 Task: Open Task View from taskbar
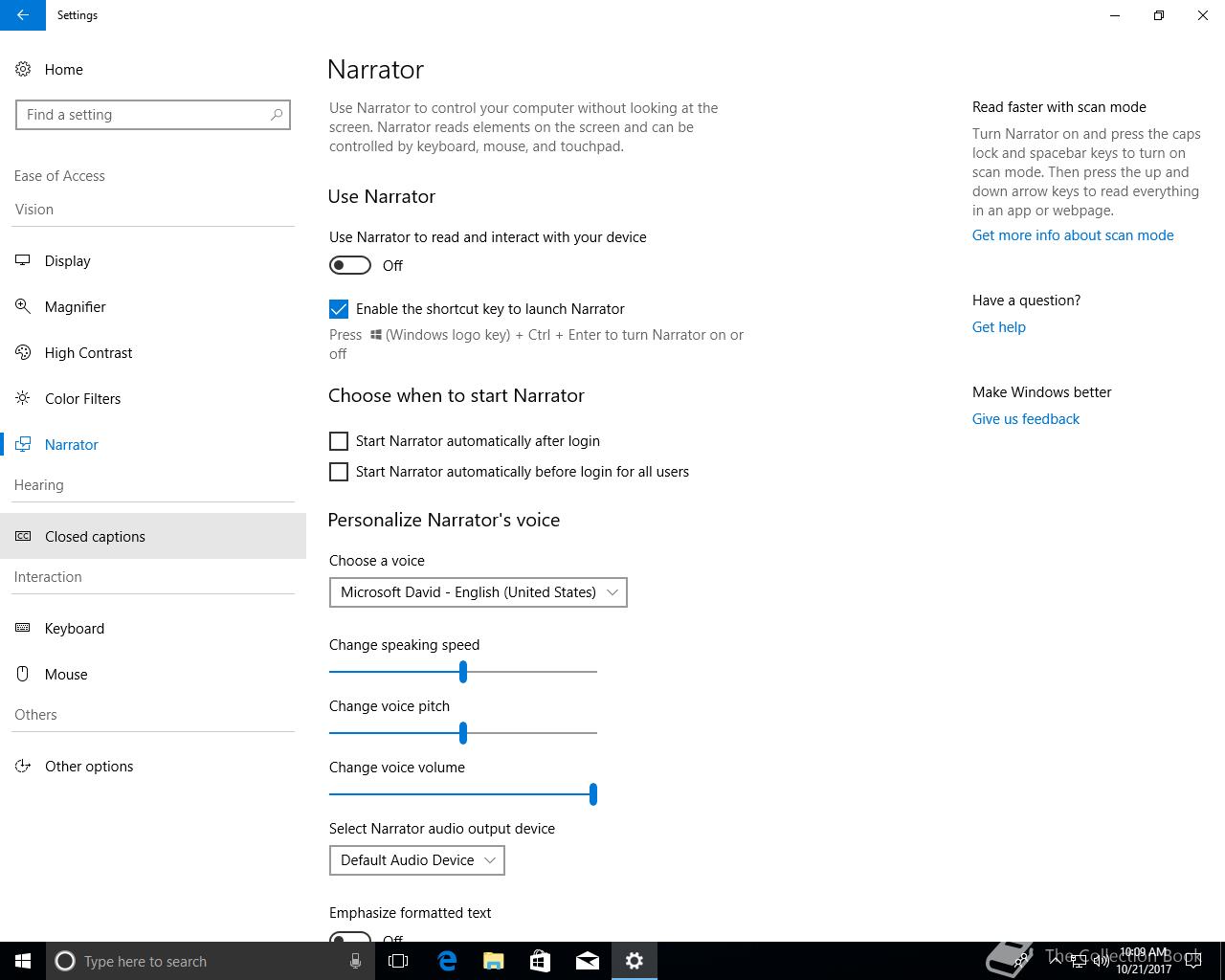(398, 961)
